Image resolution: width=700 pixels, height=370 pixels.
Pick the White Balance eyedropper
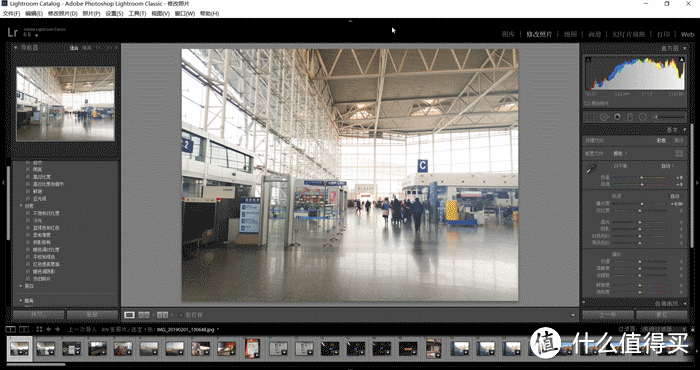pyautogui.click(x=592, y=169)
